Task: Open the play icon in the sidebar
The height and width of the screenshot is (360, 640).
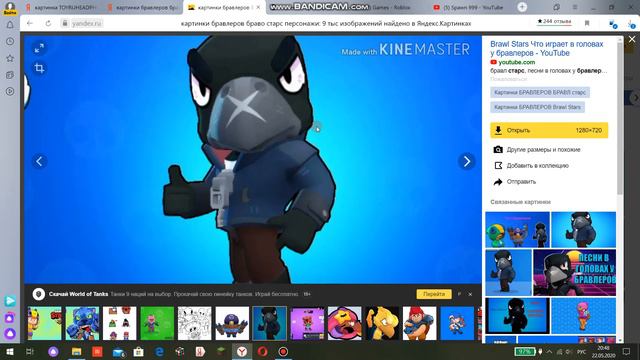Action: point(10,92)
